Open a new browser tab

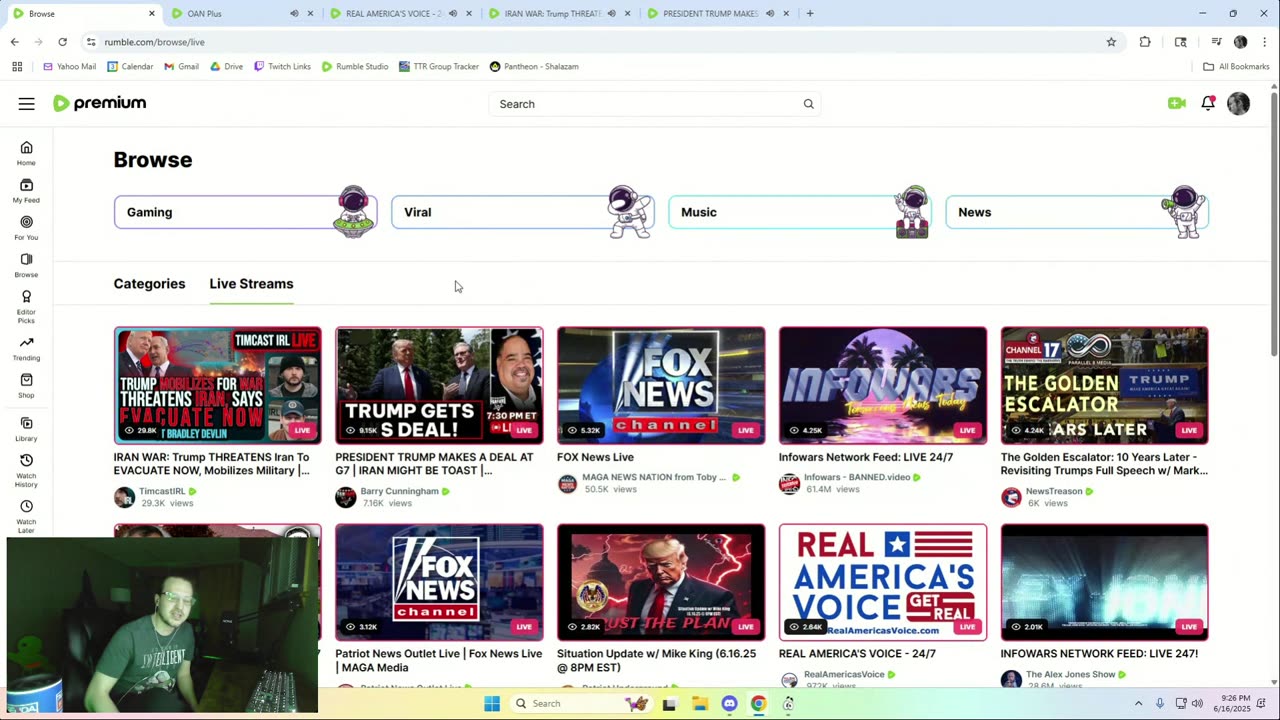[x=810, y=14]
